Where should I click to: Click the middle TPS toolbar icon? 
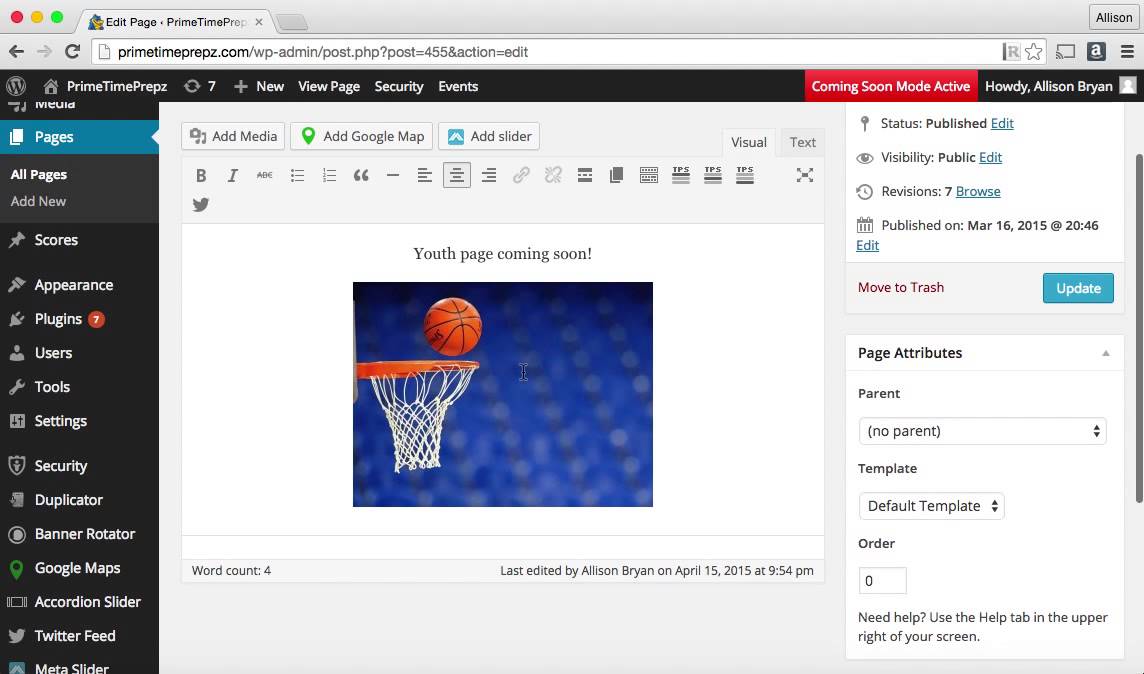coord(713,175)
